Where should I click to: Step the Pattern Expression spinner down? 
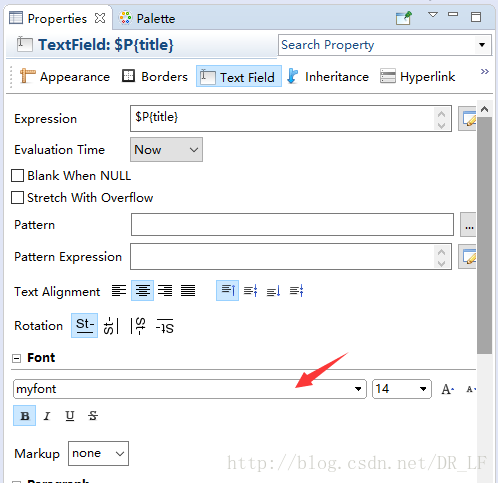click(x=442, y=264)
